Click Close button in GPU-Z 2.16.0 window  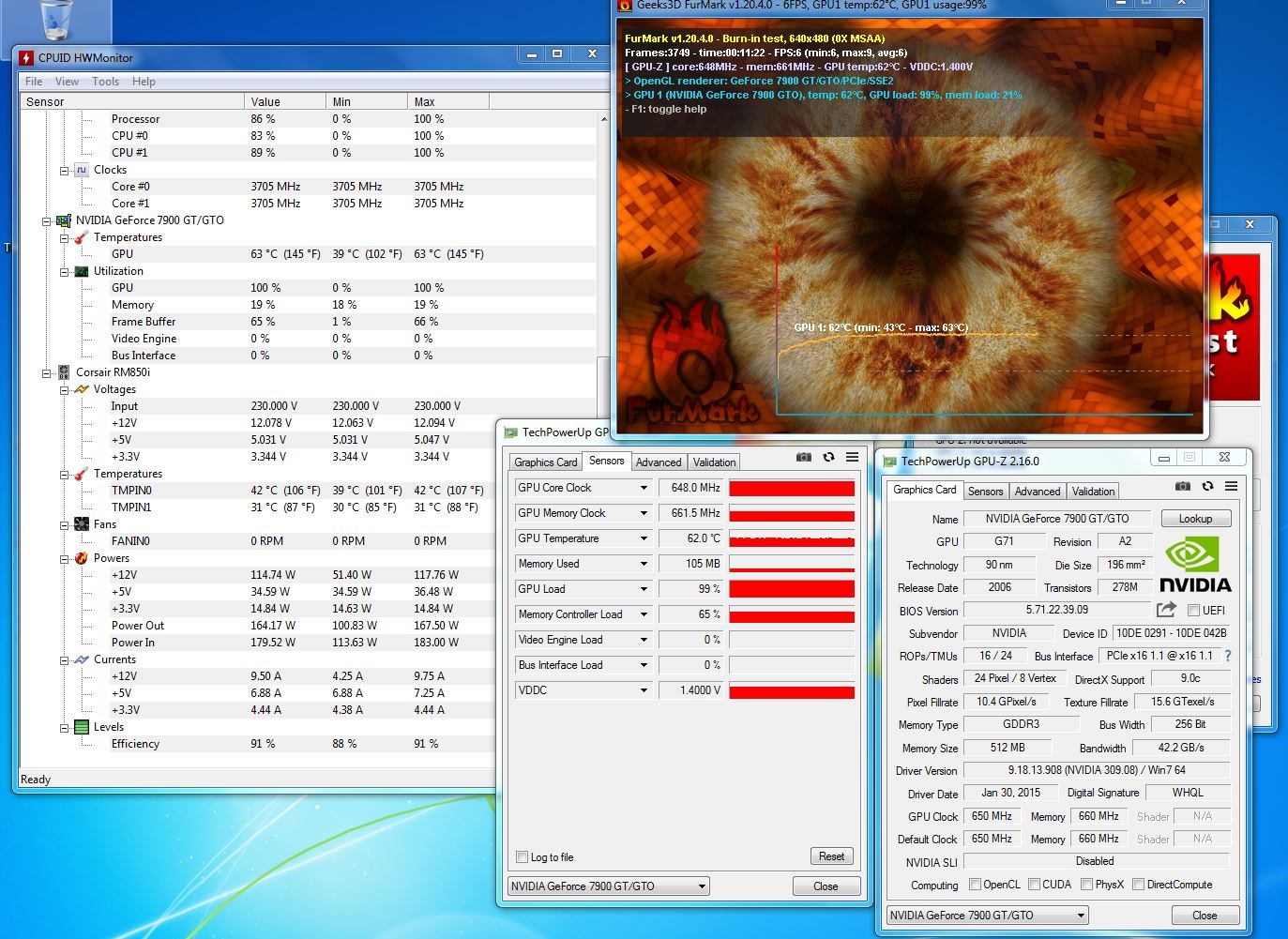(x=1205, y=916)
